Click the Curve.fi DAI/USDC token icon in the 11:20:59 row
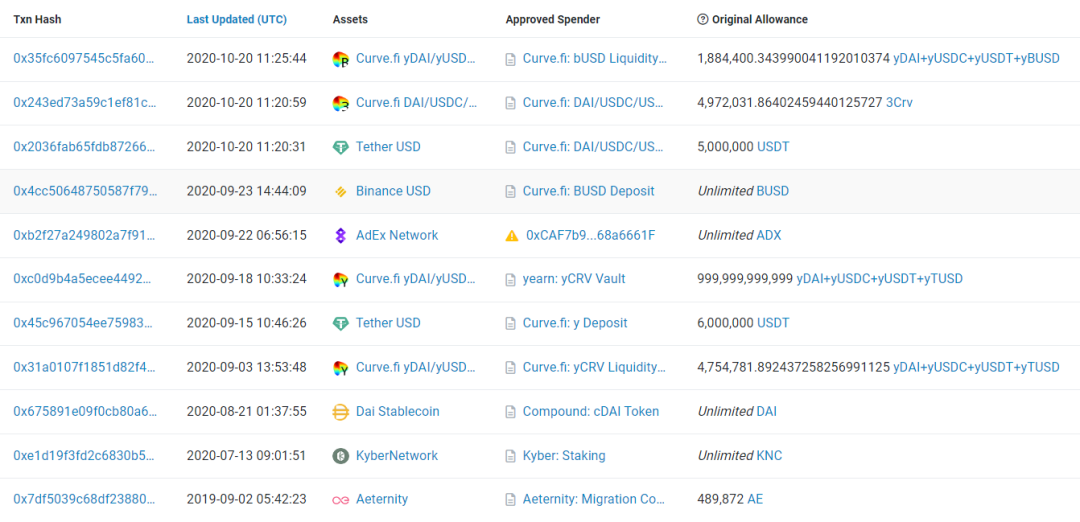 341,103
